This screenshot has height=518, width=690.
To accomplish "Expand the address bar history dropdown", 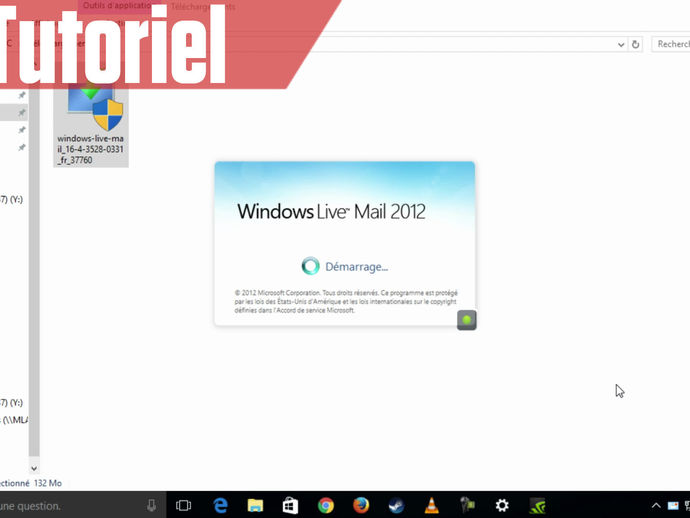I will tap(621, 44).
